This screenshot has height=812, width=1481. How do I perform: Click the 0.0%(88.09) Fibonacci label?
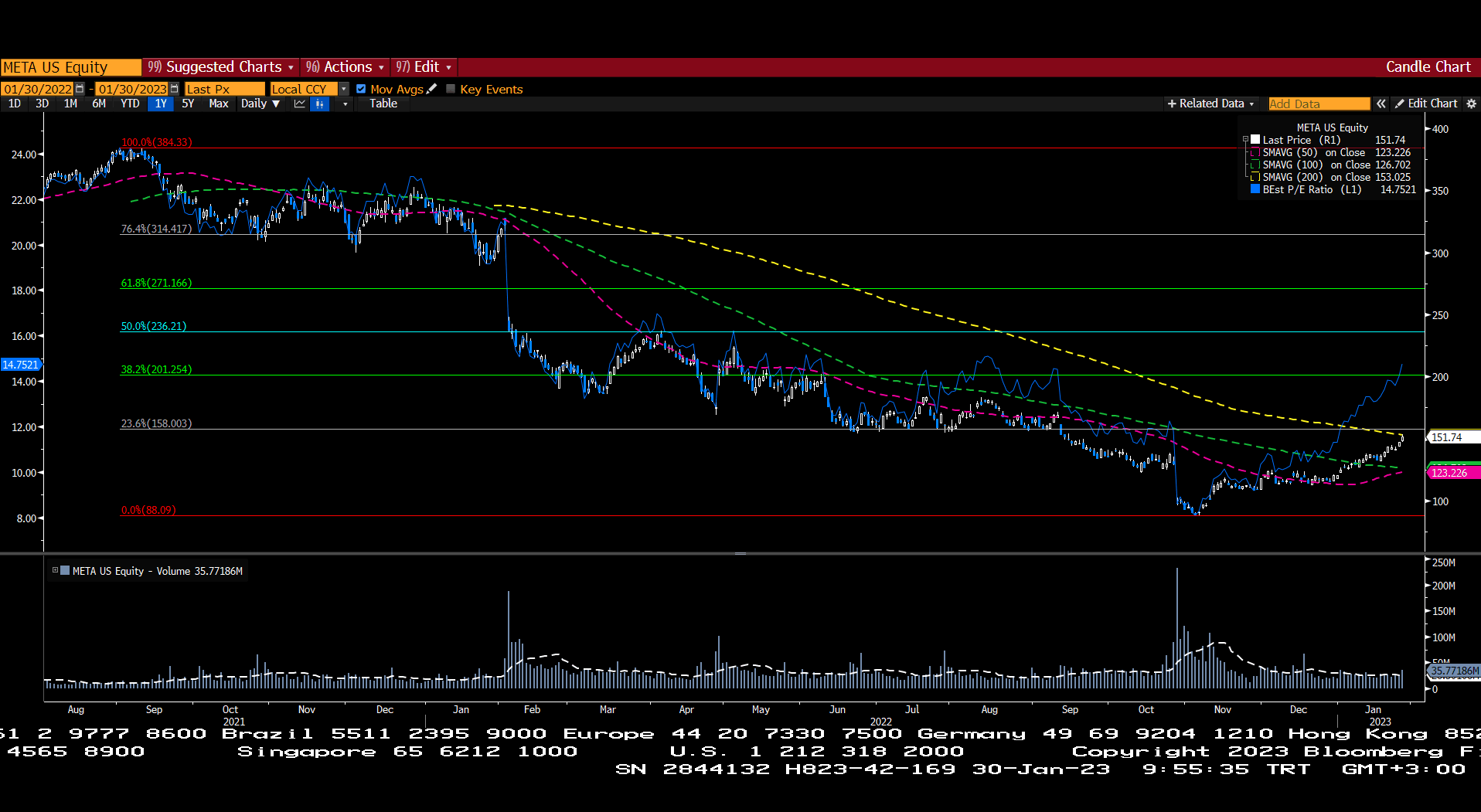pyautogui.click(x=148, y=510)
